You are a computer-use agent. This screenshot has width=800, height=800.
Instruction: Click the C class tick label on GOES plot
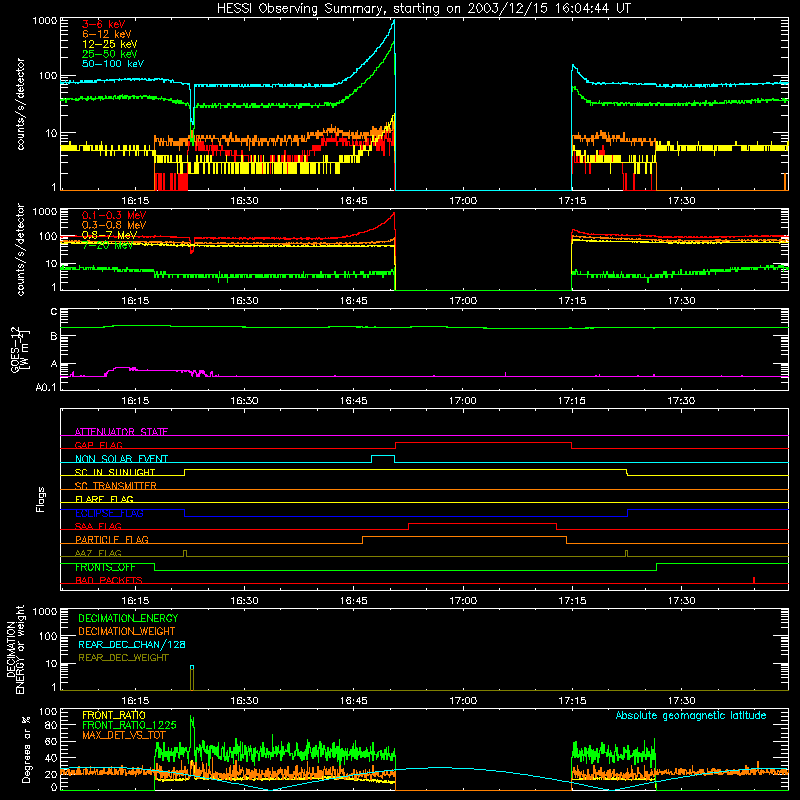[x=54, y=312]
